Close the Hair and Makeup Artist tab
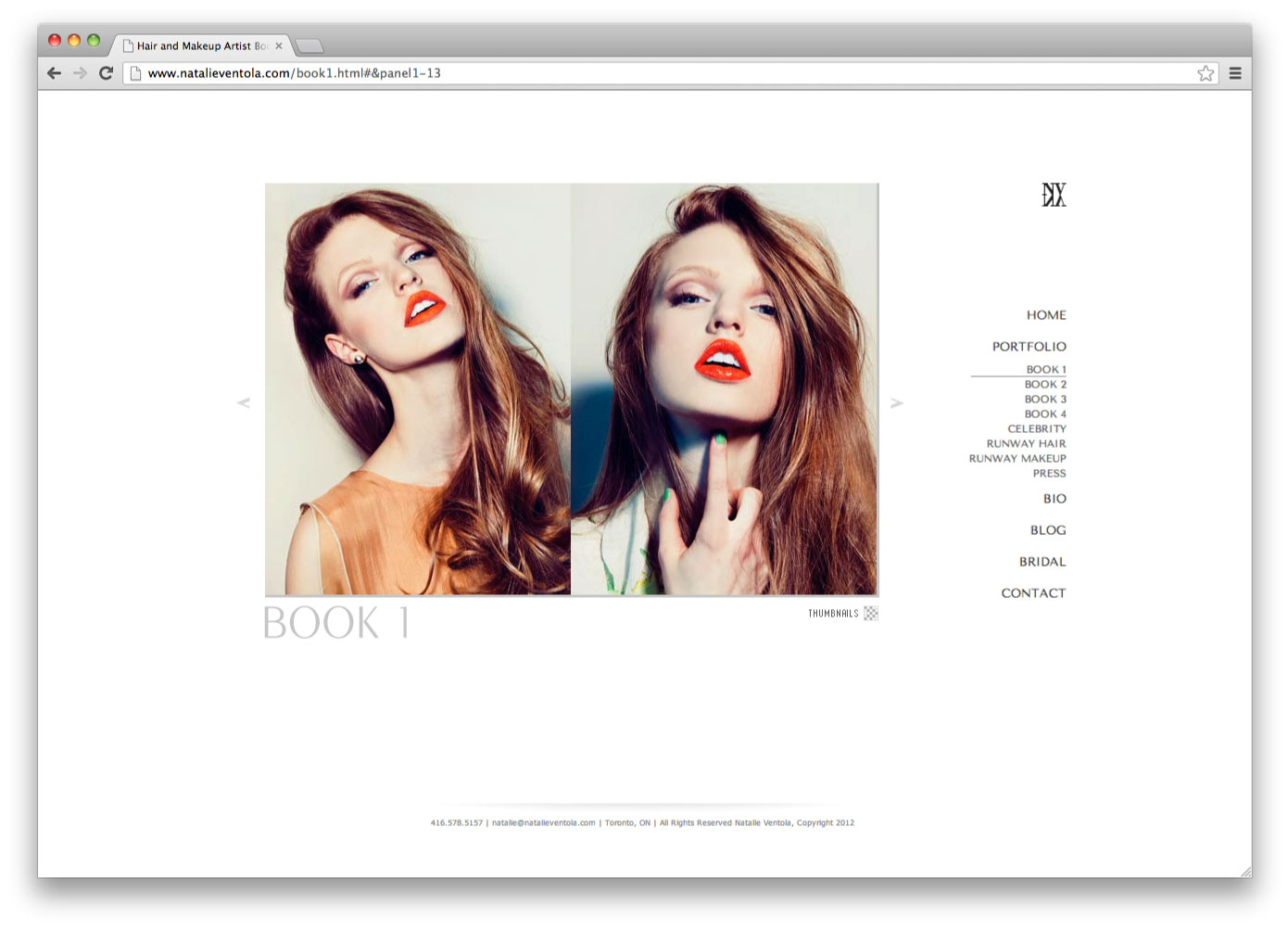This screenshot has width=1288, height=928. click(x=278, y=45)
